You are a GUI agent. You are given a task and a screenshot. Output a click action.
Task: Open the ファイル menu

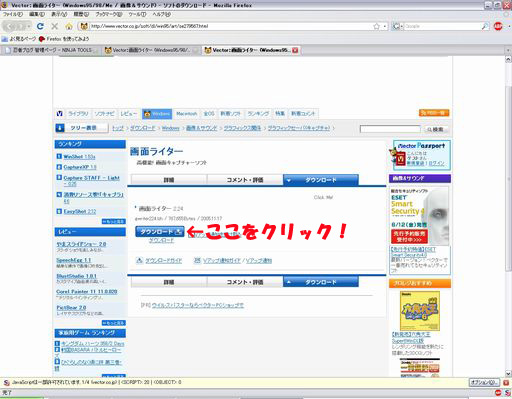pyautogui.click(x=13, y=14)
